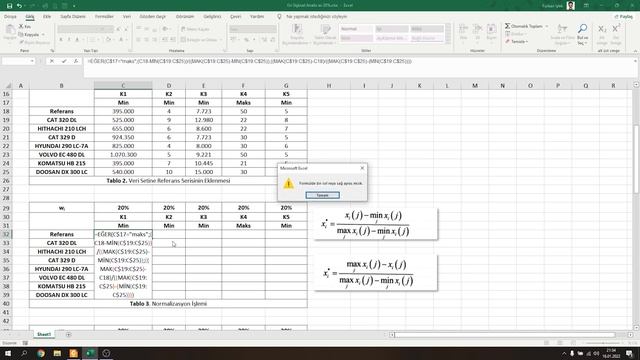Select column C header
This screenshot has width=640, height=360.
click(123, 85)
